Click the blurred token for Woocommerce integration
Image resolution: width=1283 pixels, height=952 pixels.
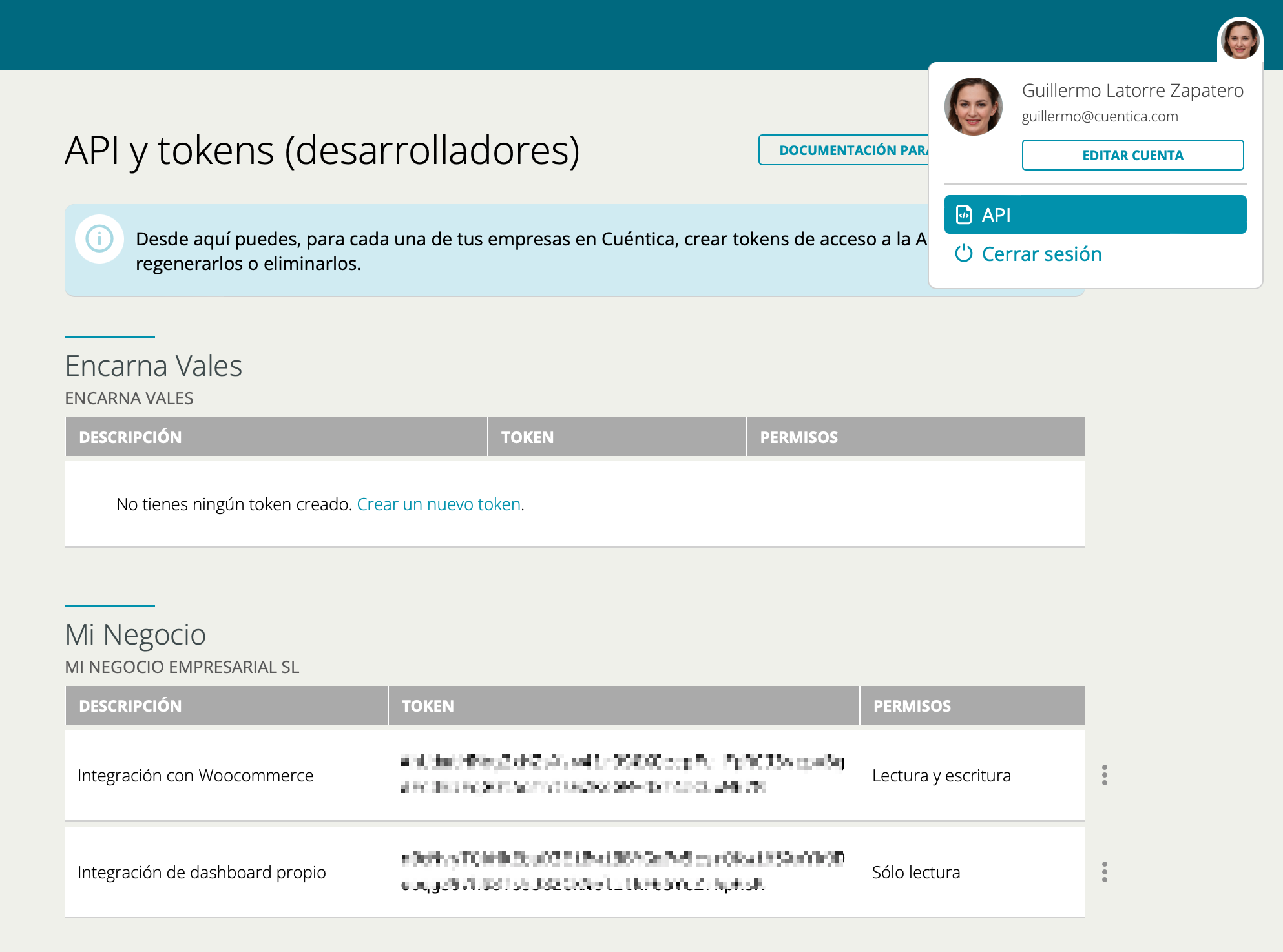pyautogui.click(x=623, y=774)
